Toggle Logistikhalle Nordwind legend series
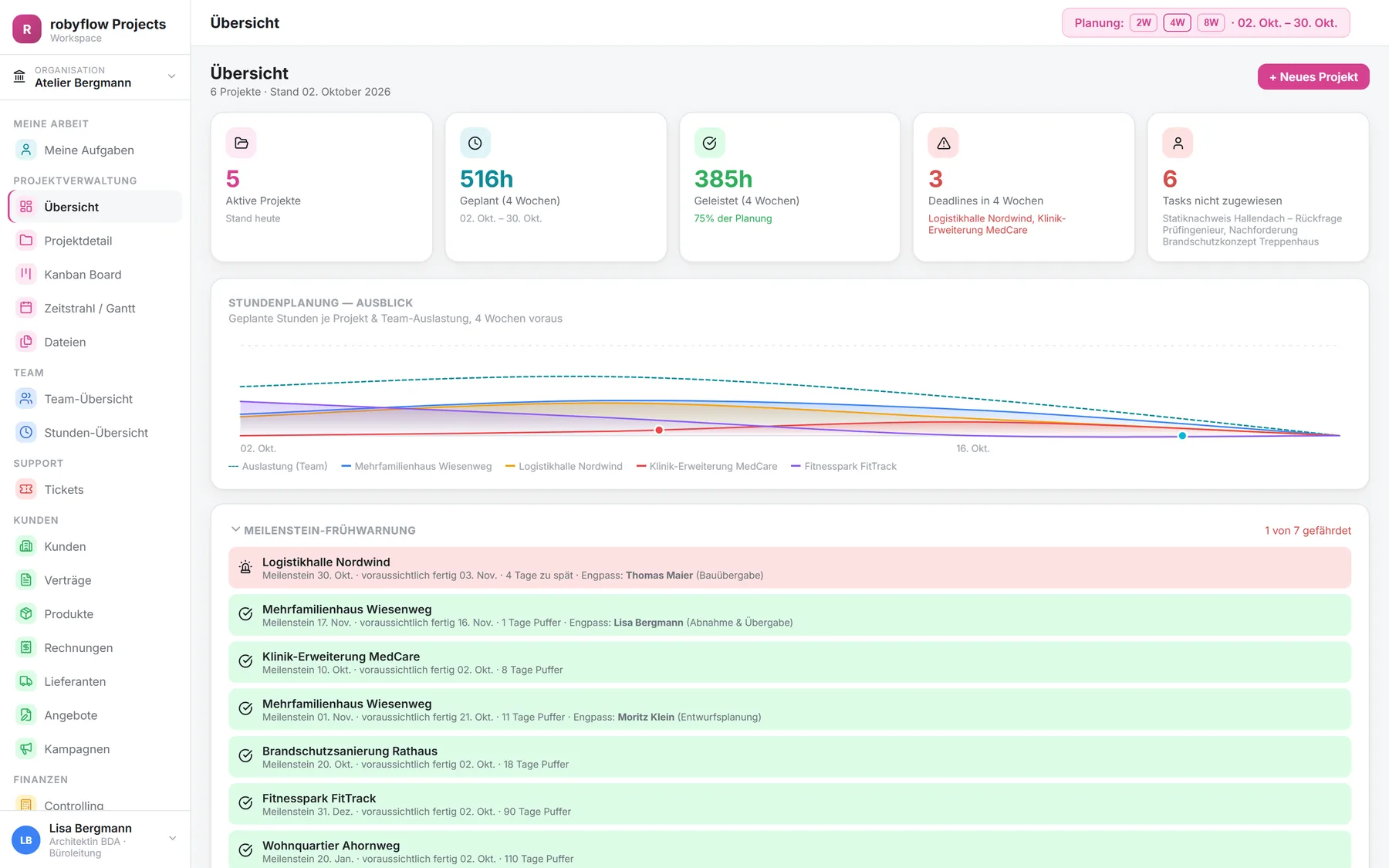The image size is (1389, 868). click(x=564, y=466)
